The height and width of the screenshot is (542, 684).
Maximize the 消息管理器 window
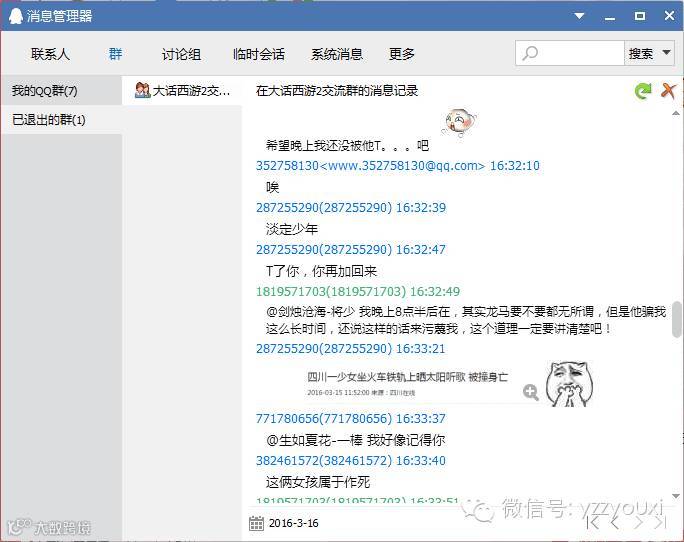point(640,16)
